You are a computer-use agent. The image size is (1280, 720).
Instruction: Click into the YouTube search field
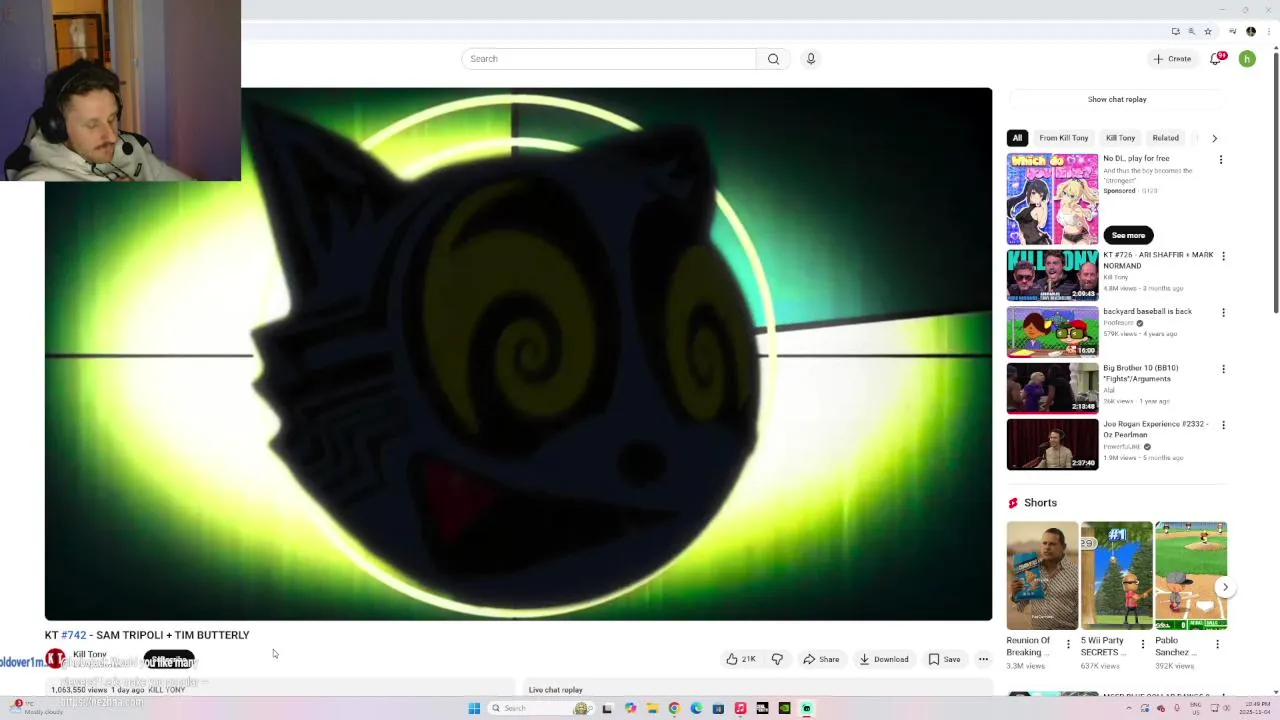[609, 59]
